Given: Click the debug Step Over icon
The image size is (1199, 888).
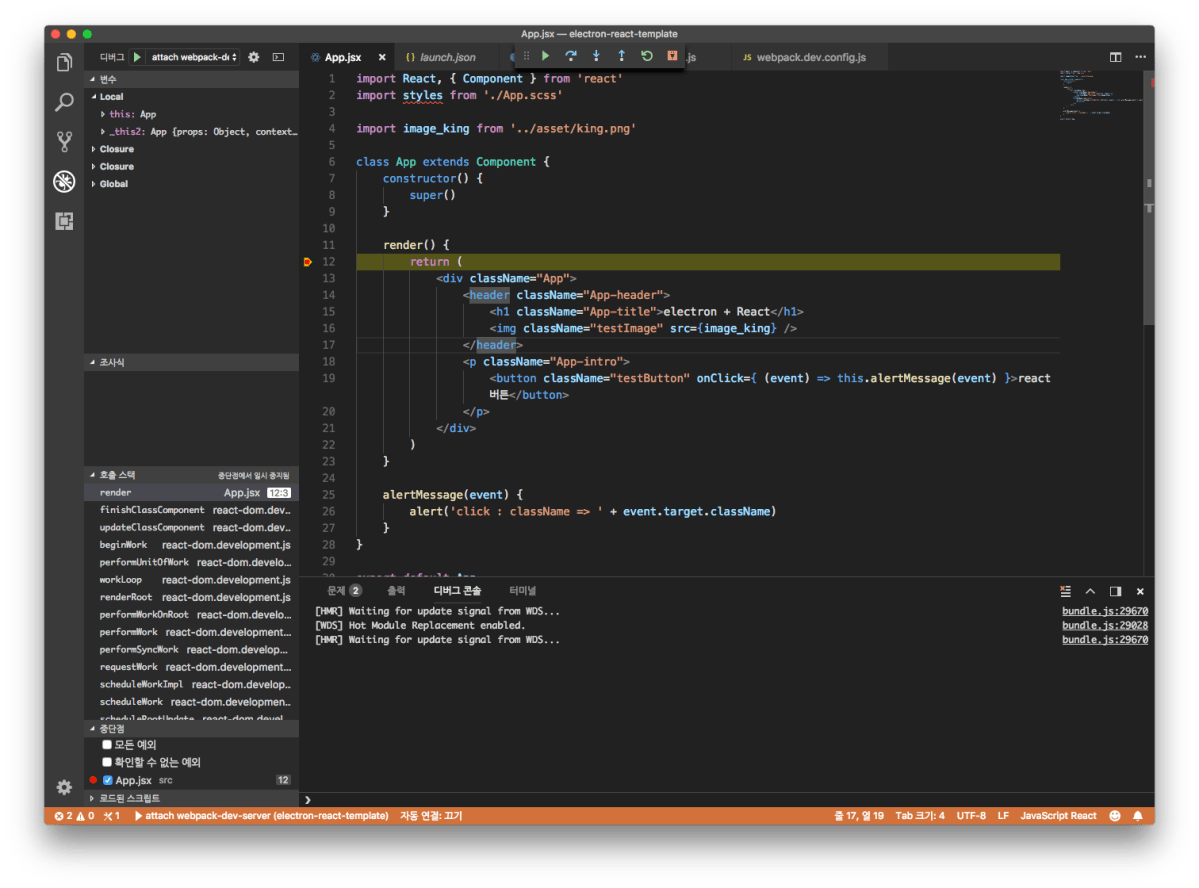Looking at the screenshot, I should click(571, 56).
